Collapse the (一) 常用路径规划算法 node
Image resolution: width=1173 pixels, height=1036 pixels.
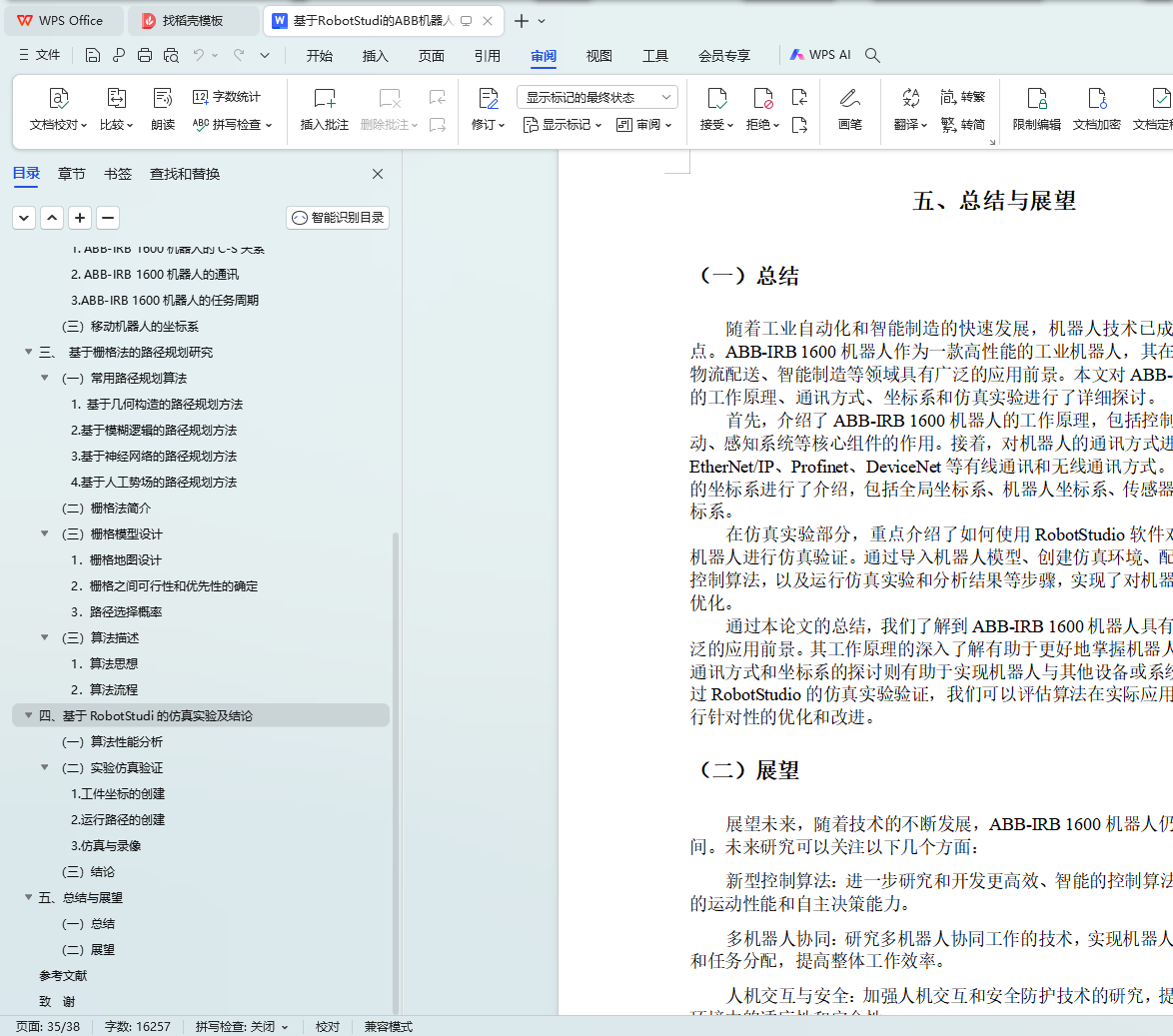45,378
